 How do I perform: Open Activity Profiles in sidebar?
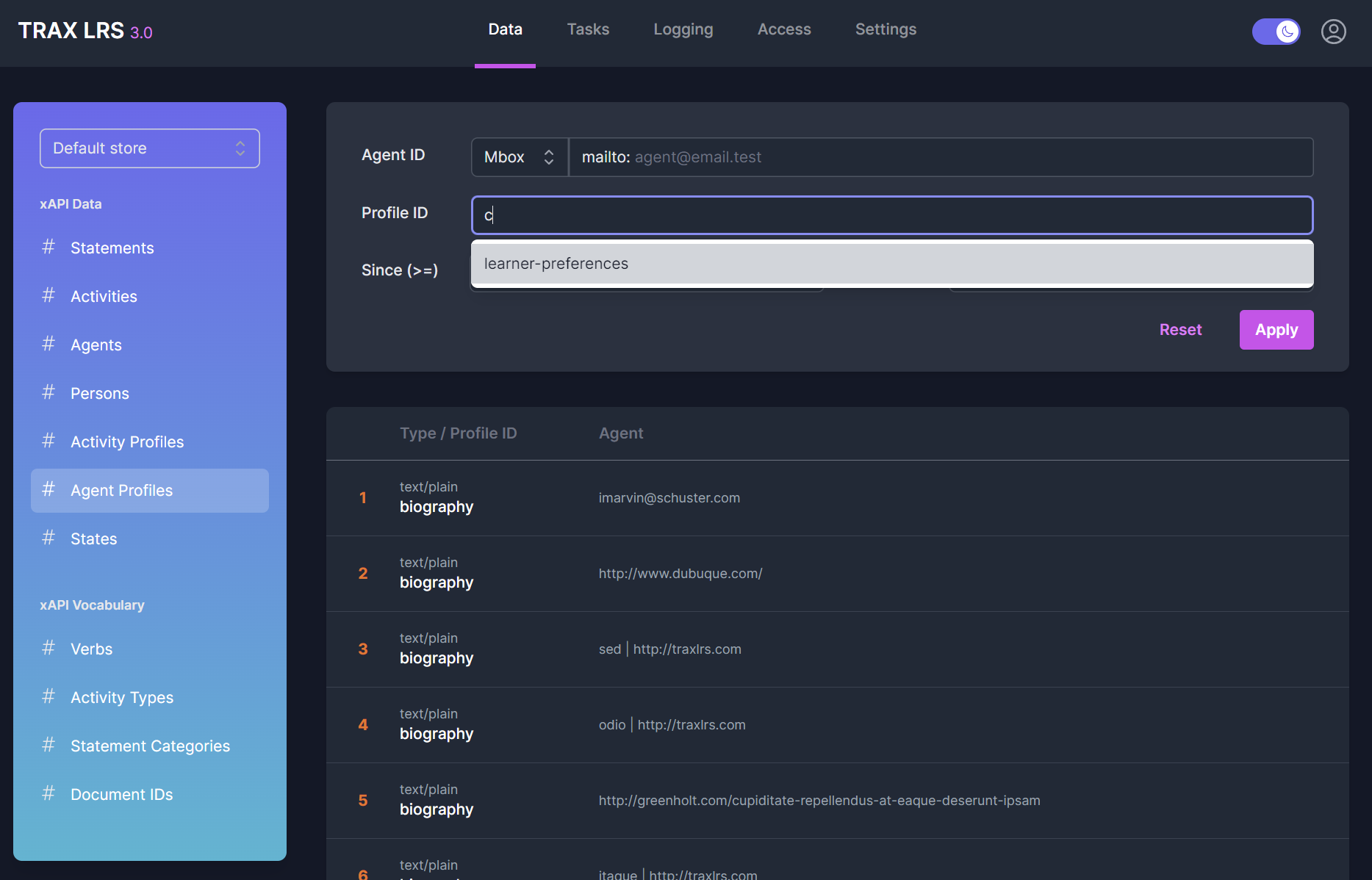click(127, 441)
